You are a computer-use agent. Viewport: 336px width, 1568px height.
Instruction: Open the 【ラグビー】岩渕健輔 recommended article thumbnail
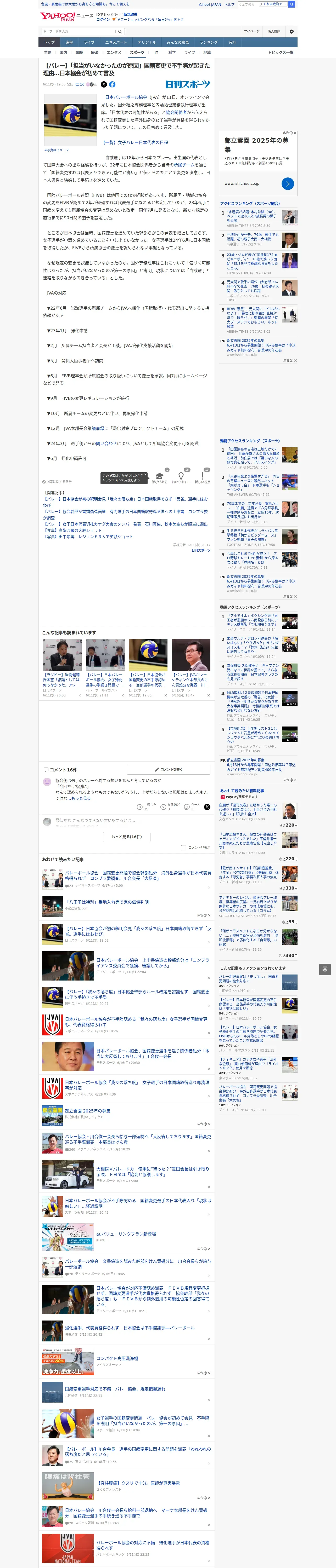pyautogui.click(x=62, y=655)
